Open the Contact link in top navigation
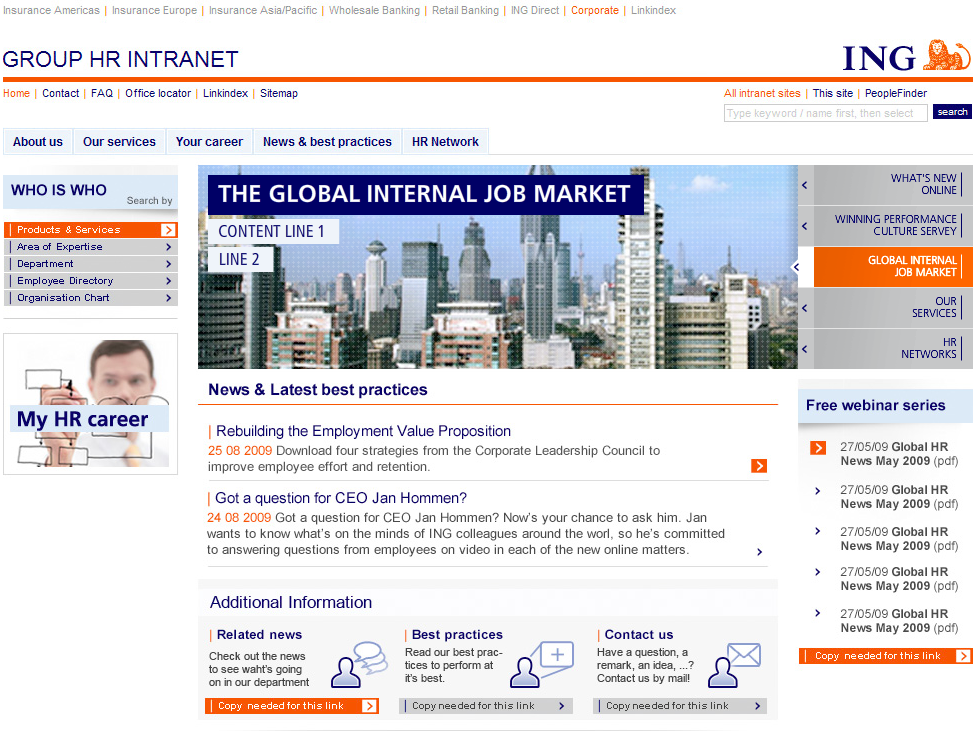Viewport: 978px width, 731px height. tap(61, 93)
